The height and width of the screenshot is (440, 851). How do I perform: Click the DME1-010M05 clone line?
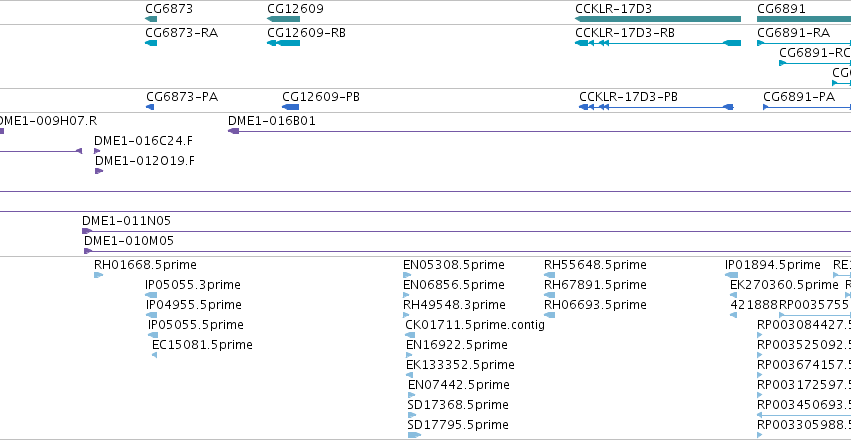(x=467, y=251)
